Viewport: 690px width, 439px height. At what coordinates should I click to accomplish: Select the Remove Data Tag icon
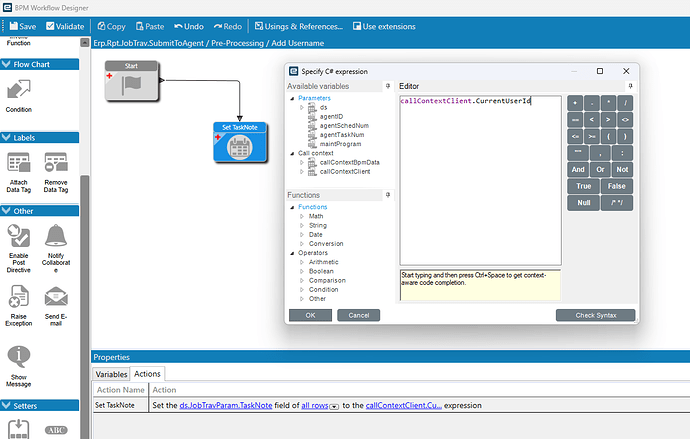pos(56,164)
